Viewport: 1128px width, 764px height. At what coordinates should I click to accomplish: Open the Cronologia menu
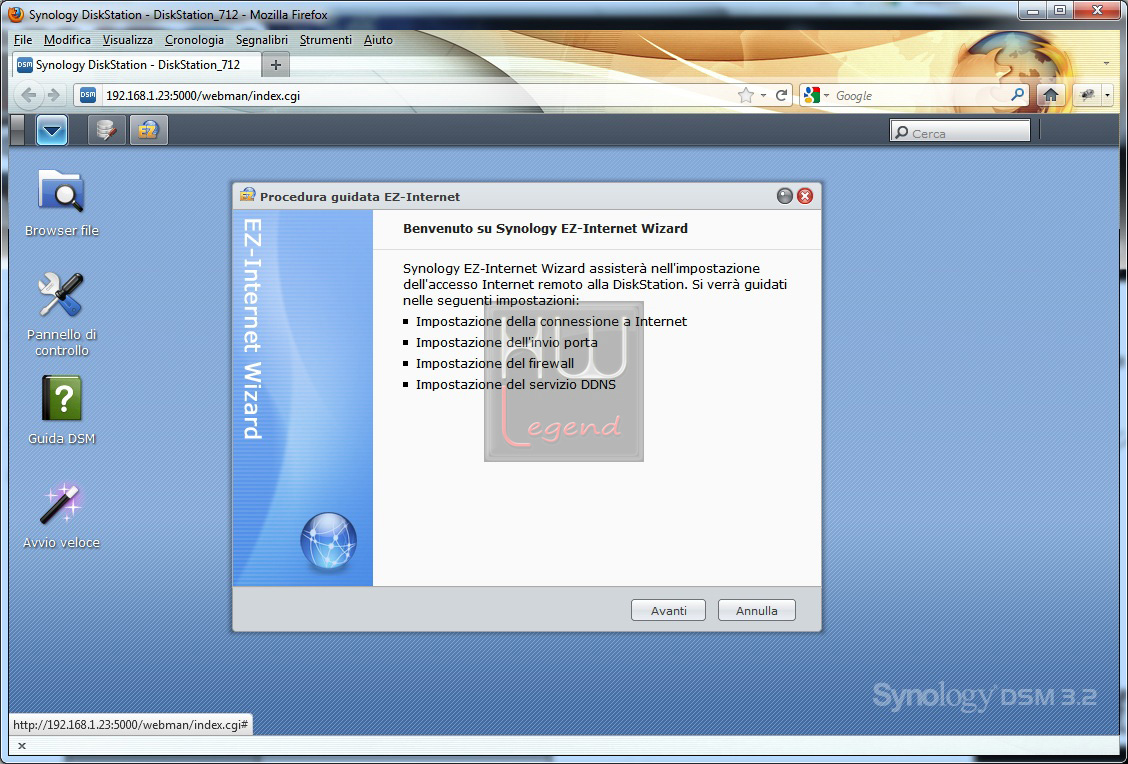click(194, 40)
